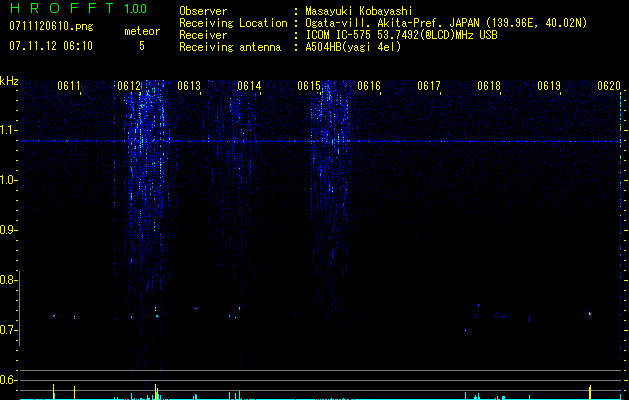
Task: Click the 0614 time marker
Action: tap(249, 86)
